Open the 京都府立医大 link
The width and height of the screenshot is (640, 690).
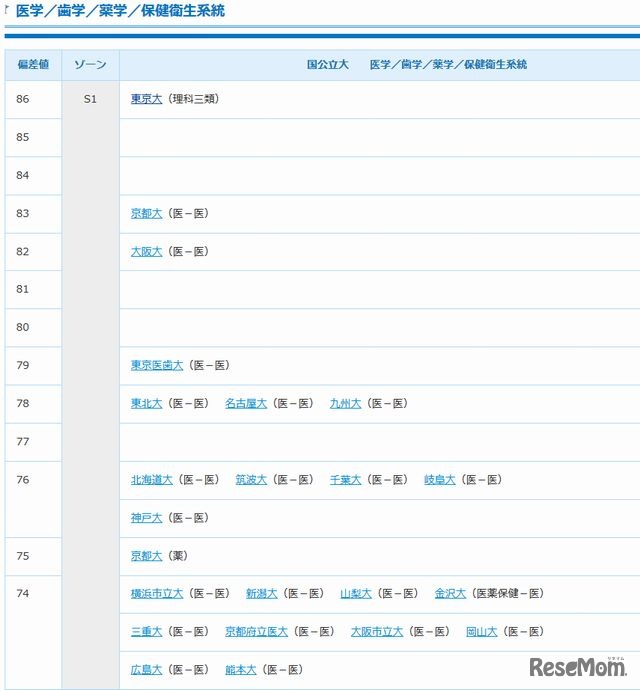click(256, 631)
